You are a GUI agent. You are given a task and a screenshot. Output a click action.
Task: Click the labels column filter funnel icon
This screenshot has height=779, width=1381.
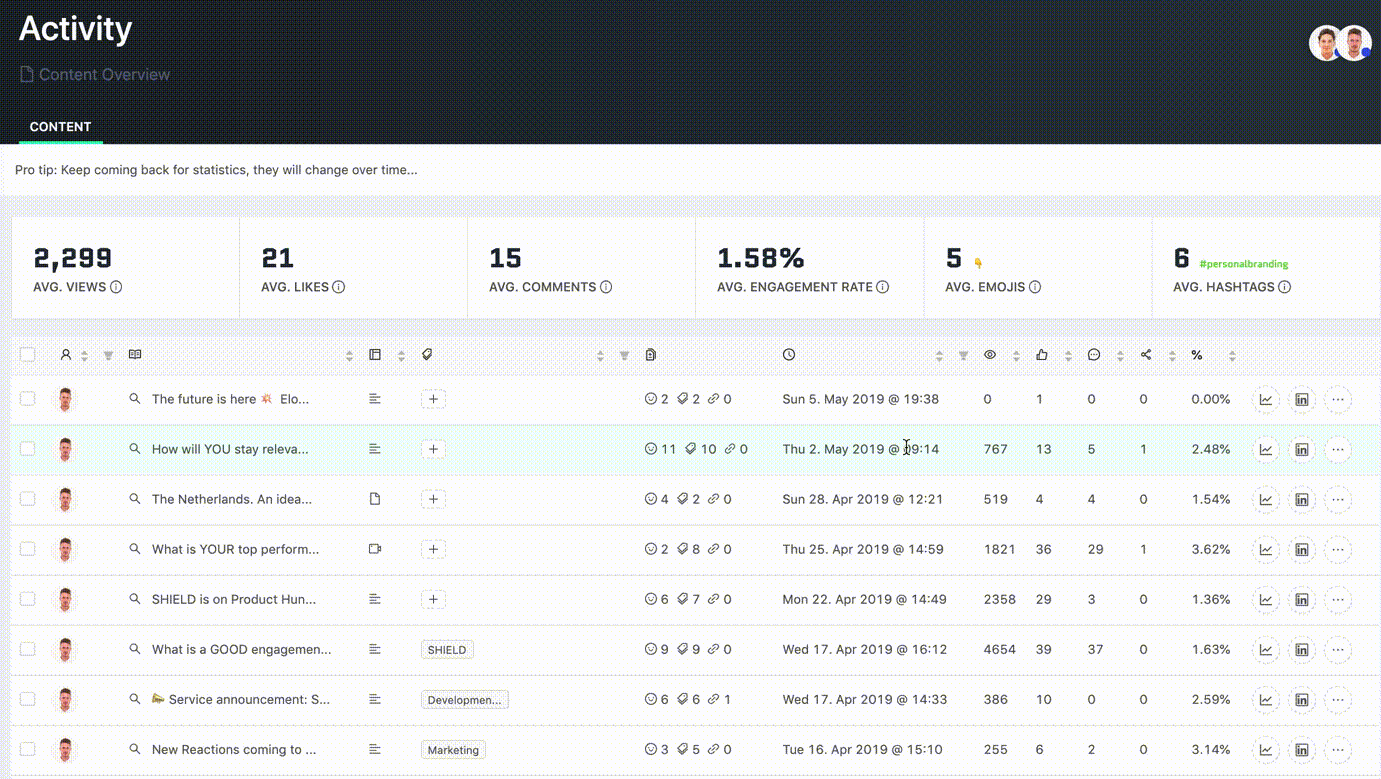coord(624,356)
